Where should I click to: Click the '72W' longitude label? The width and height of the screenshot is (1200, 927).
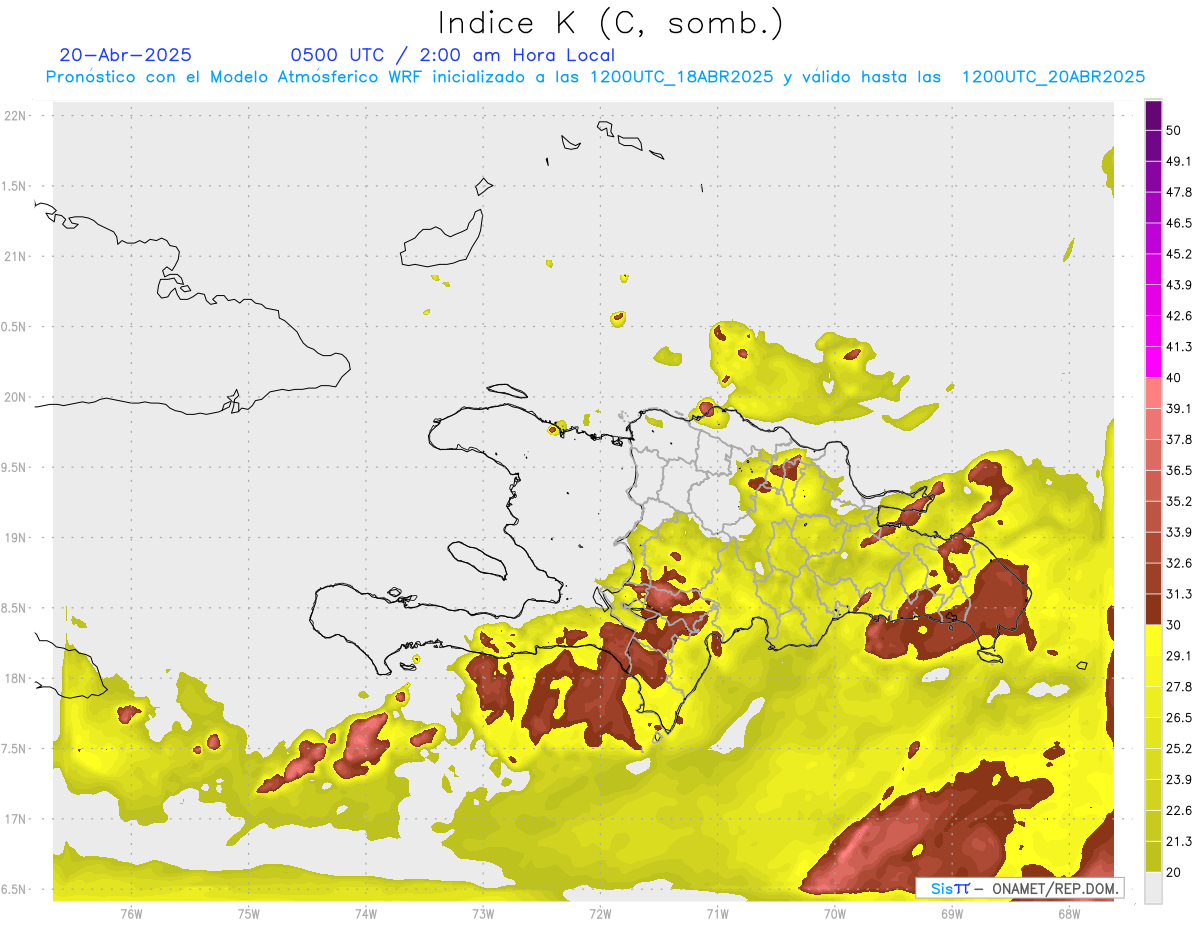pos(600,913)
